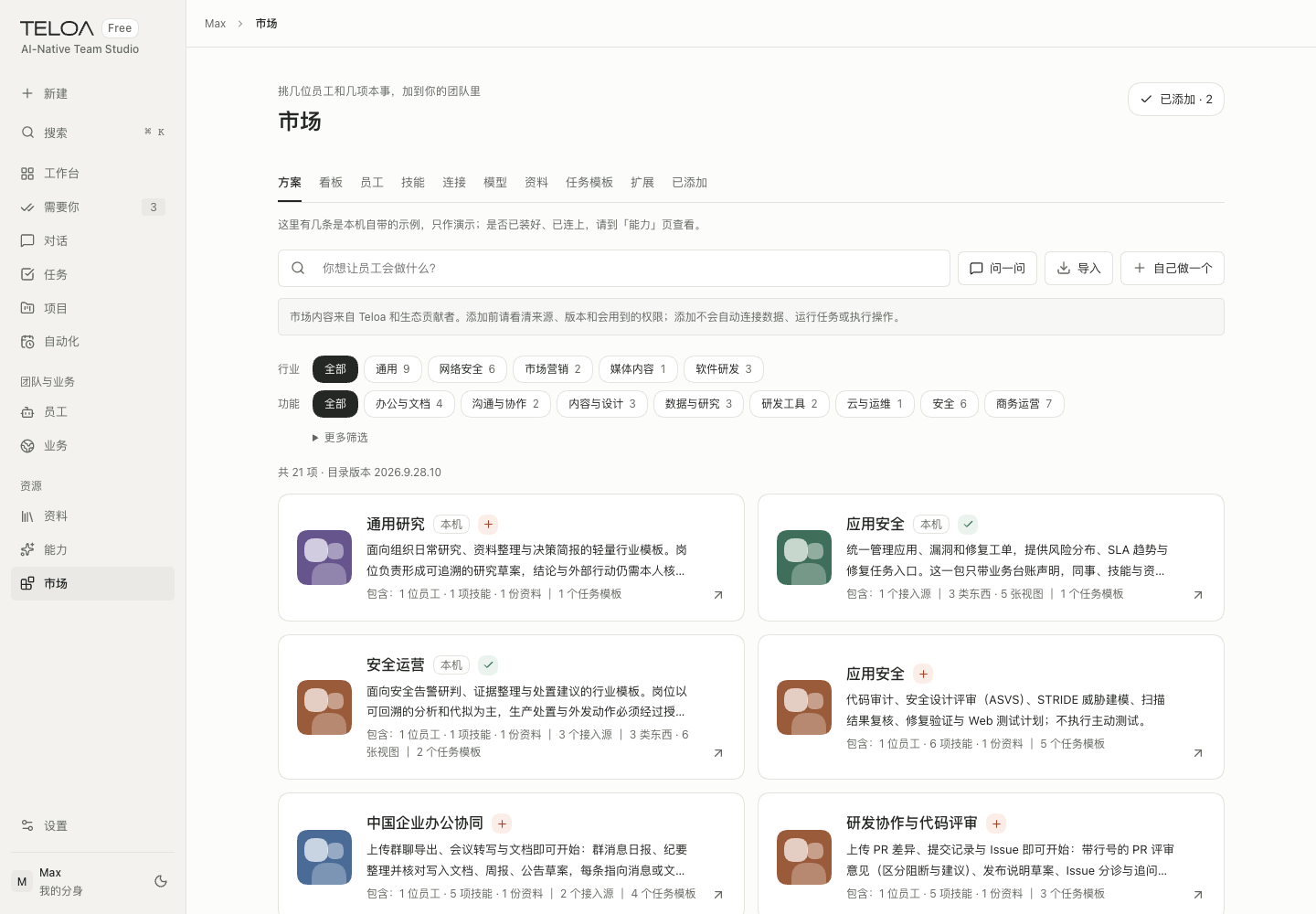Open 业务 in the sidebar
This screenshot has width=1316, height=914.
92,446
